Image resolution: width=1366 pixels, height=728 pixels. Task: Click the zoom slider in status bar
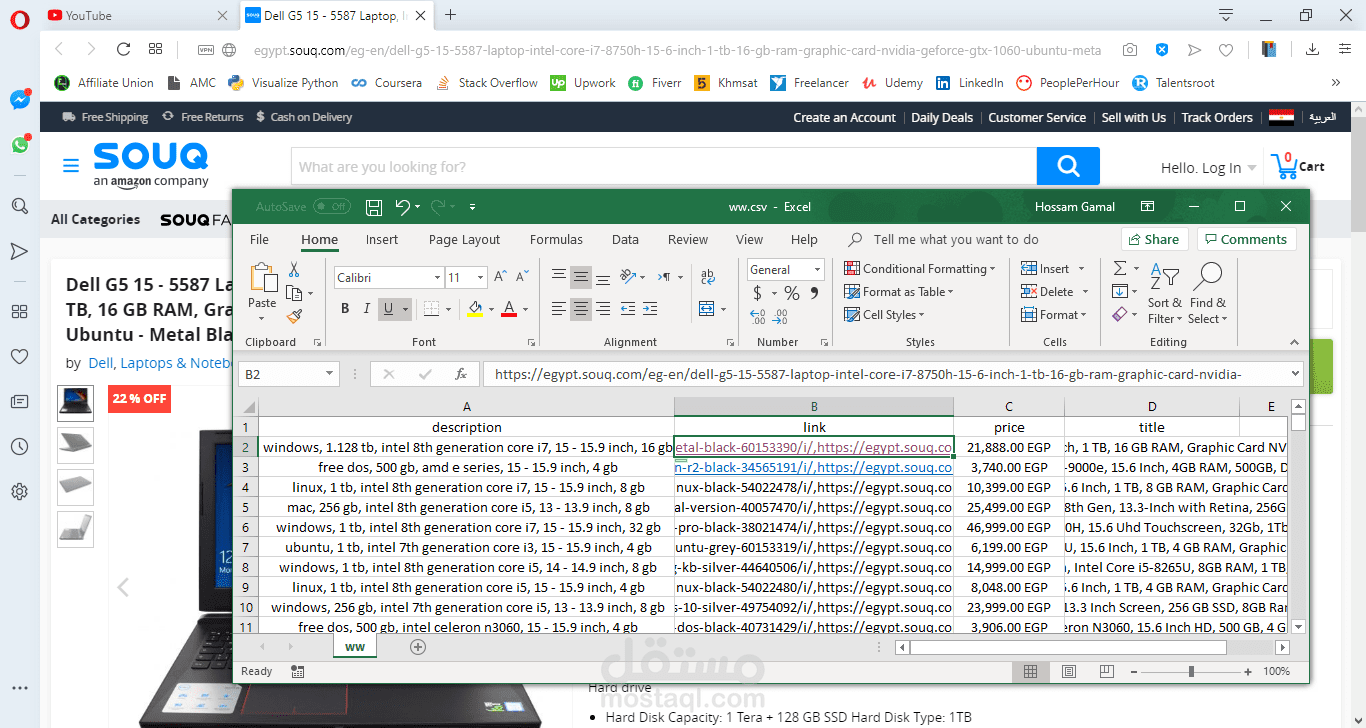click(1191, 671)
